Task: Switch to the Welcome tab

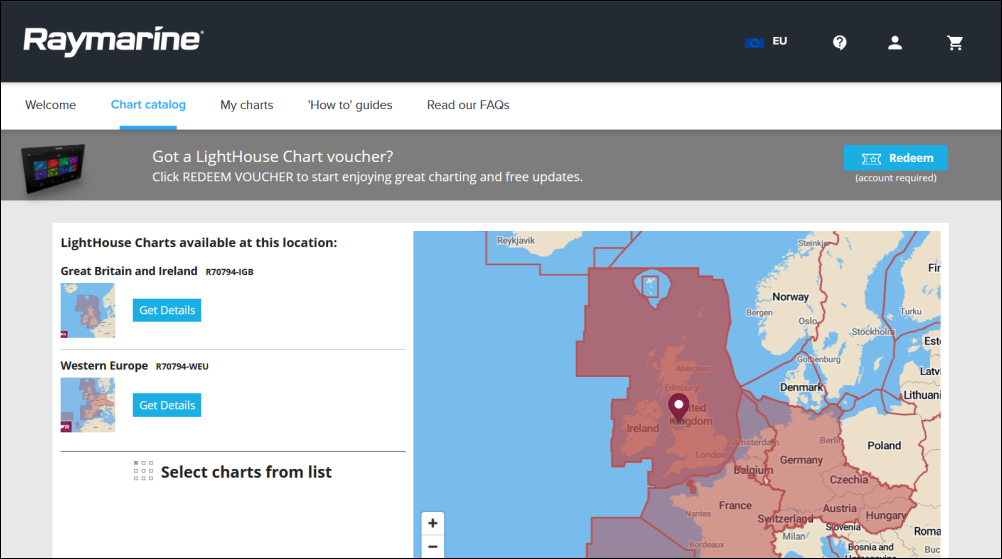Action: [x=50, y=105]
